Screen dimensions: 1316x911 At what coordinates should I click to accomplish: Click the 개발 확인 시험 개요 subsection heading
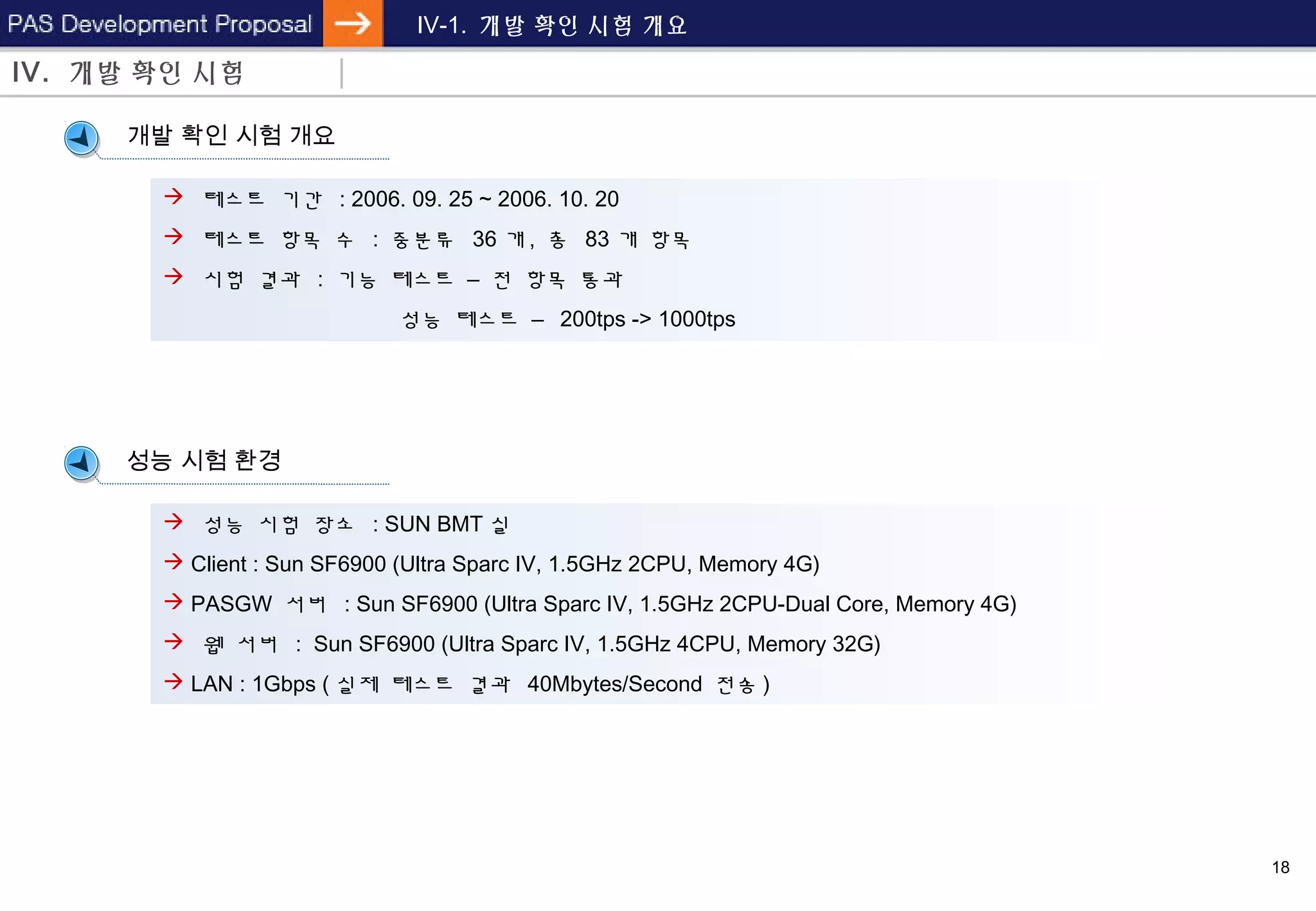tap(231, 135)
